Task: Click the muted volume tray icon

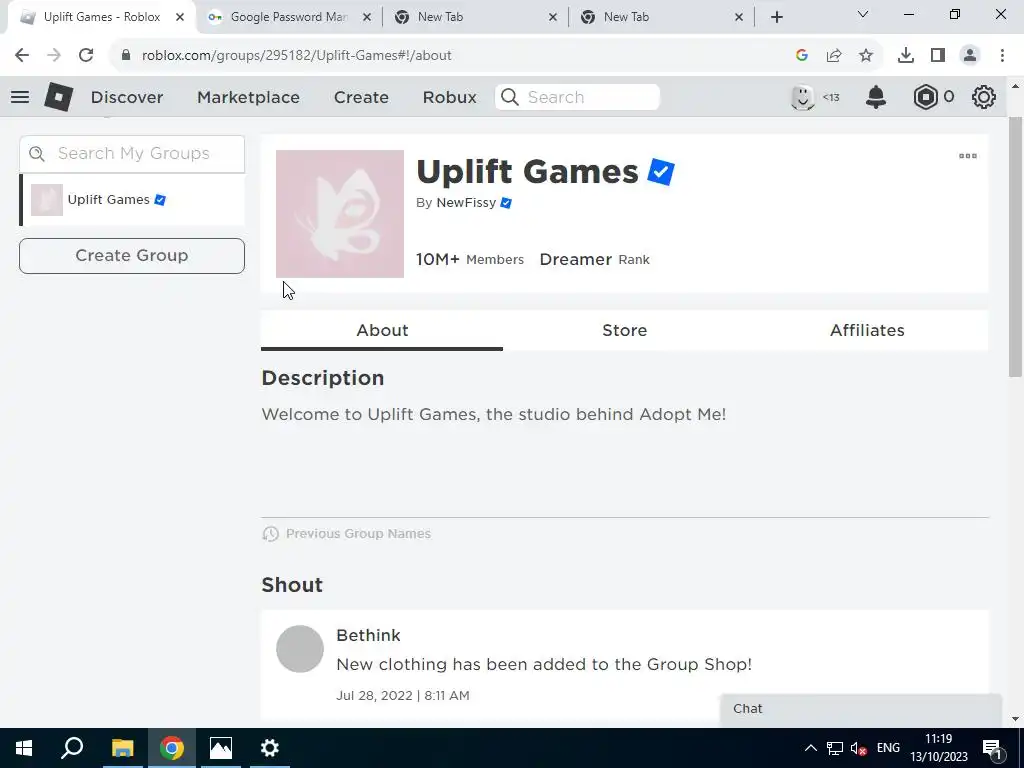Action: 859,748
